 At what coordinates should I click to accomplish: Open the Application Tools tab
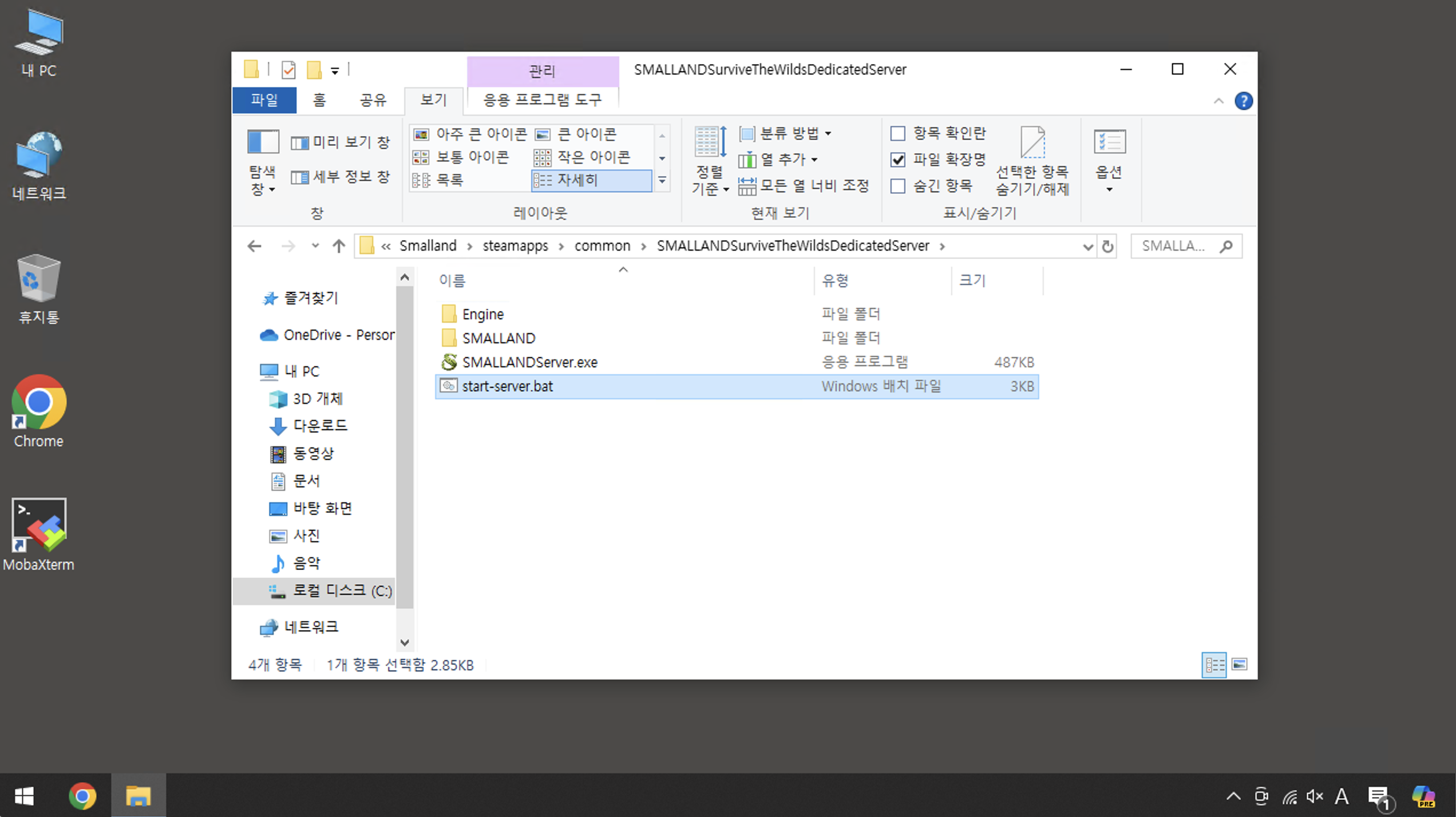click(x=542, y=100)
